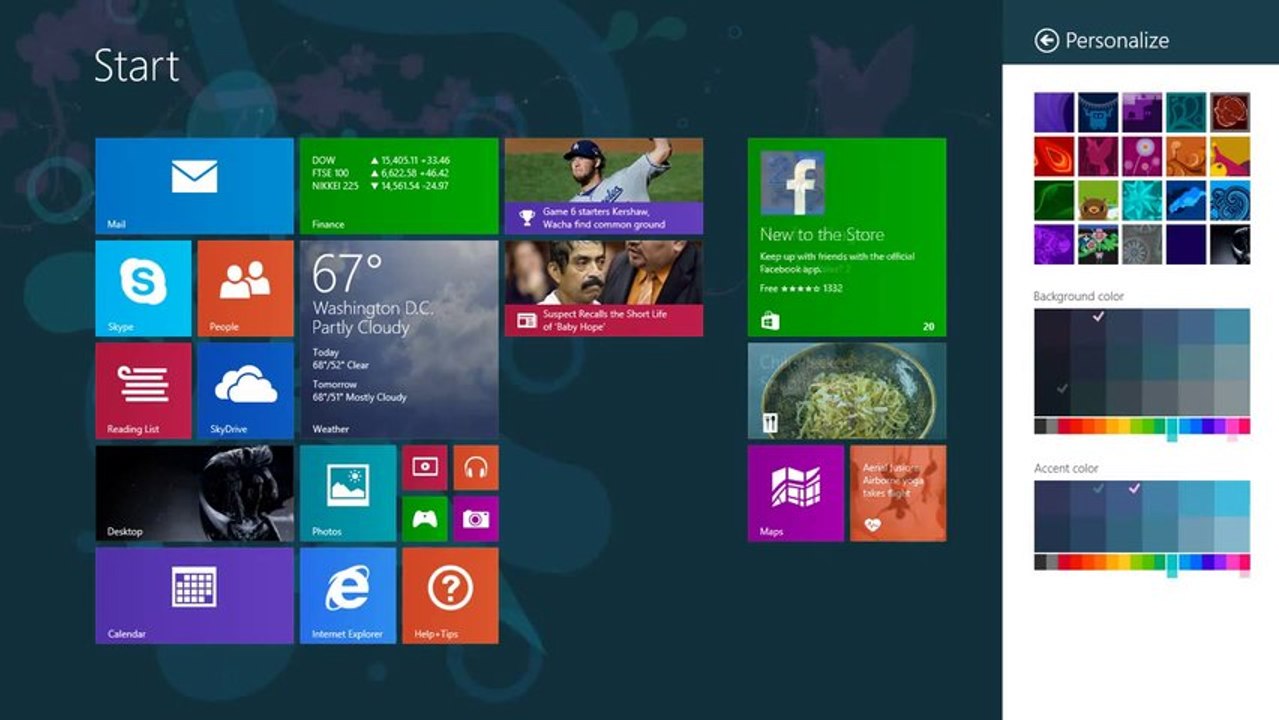The height and width of the screenshot is (720, 1279).
Task: Switch to the Desktop tile
Action: coord(194,493)
